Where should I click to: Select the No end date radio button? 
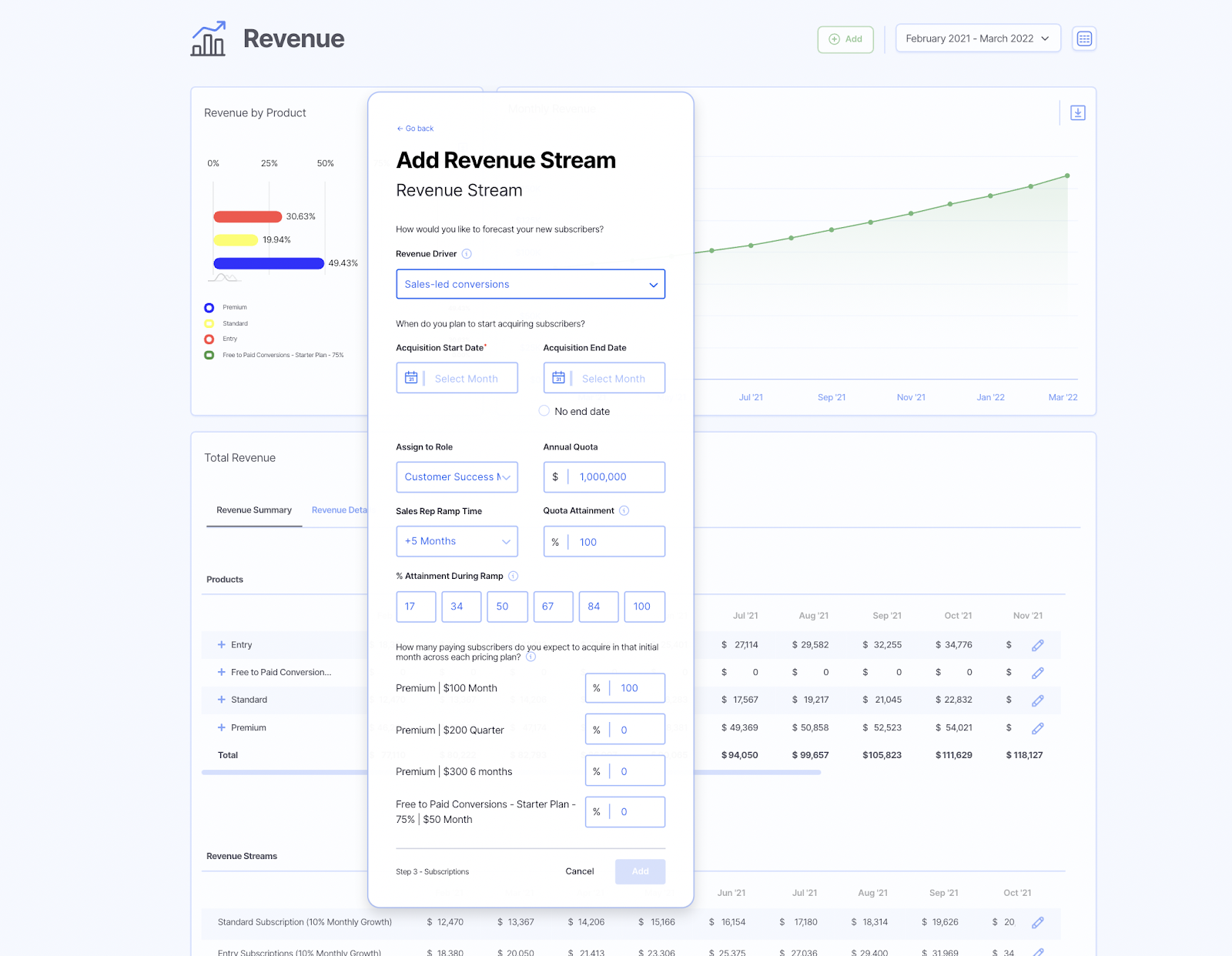click(x=544, y=411)
